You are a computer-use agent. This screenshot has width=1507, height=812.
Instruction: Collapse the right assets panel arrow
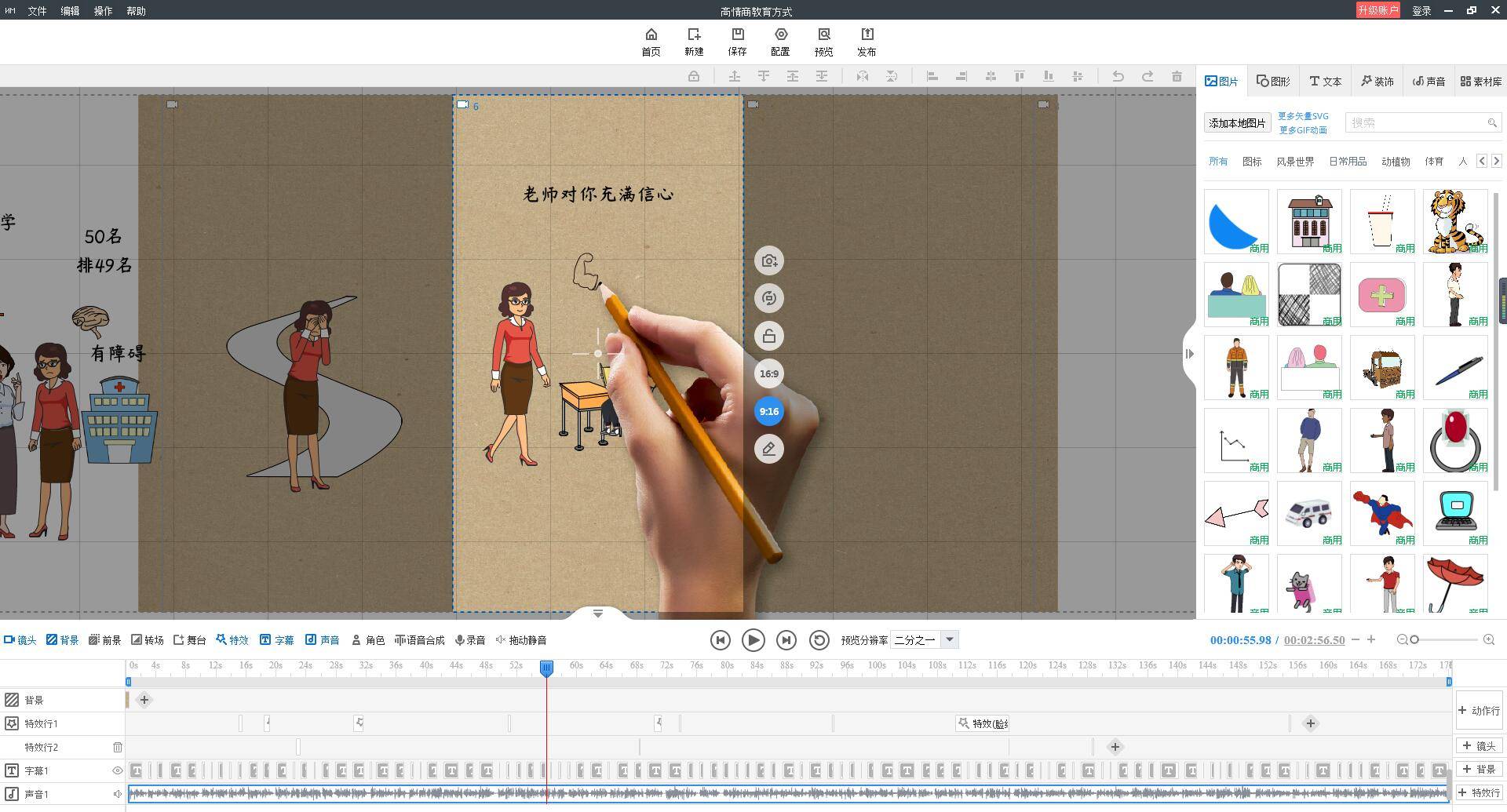coord(1190,354)
